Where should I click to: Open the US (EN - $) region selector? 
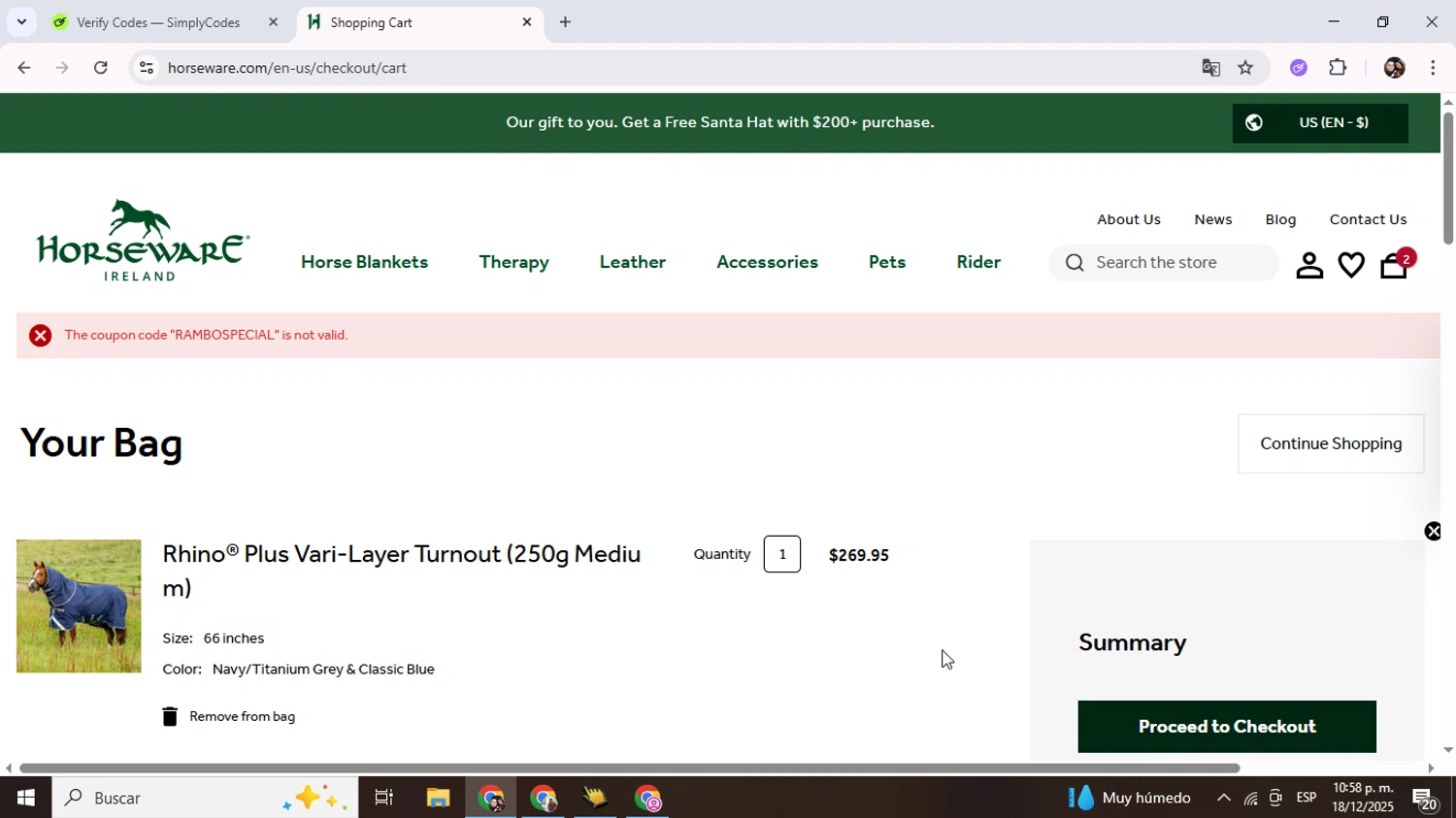point(1320,122)
